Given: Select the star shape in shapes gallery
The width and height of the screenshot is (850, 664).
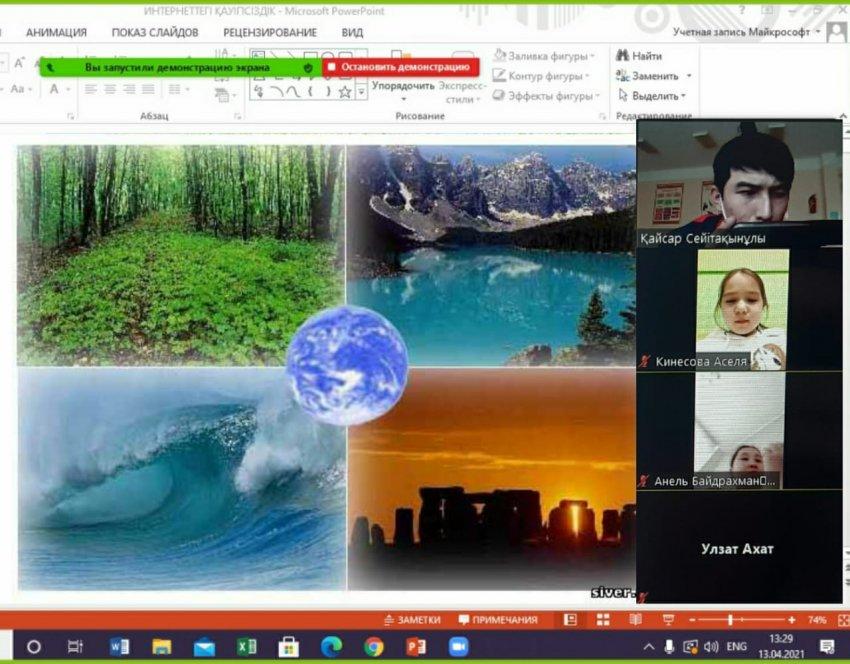Looking at the screenshot, I should coord(345,92).
